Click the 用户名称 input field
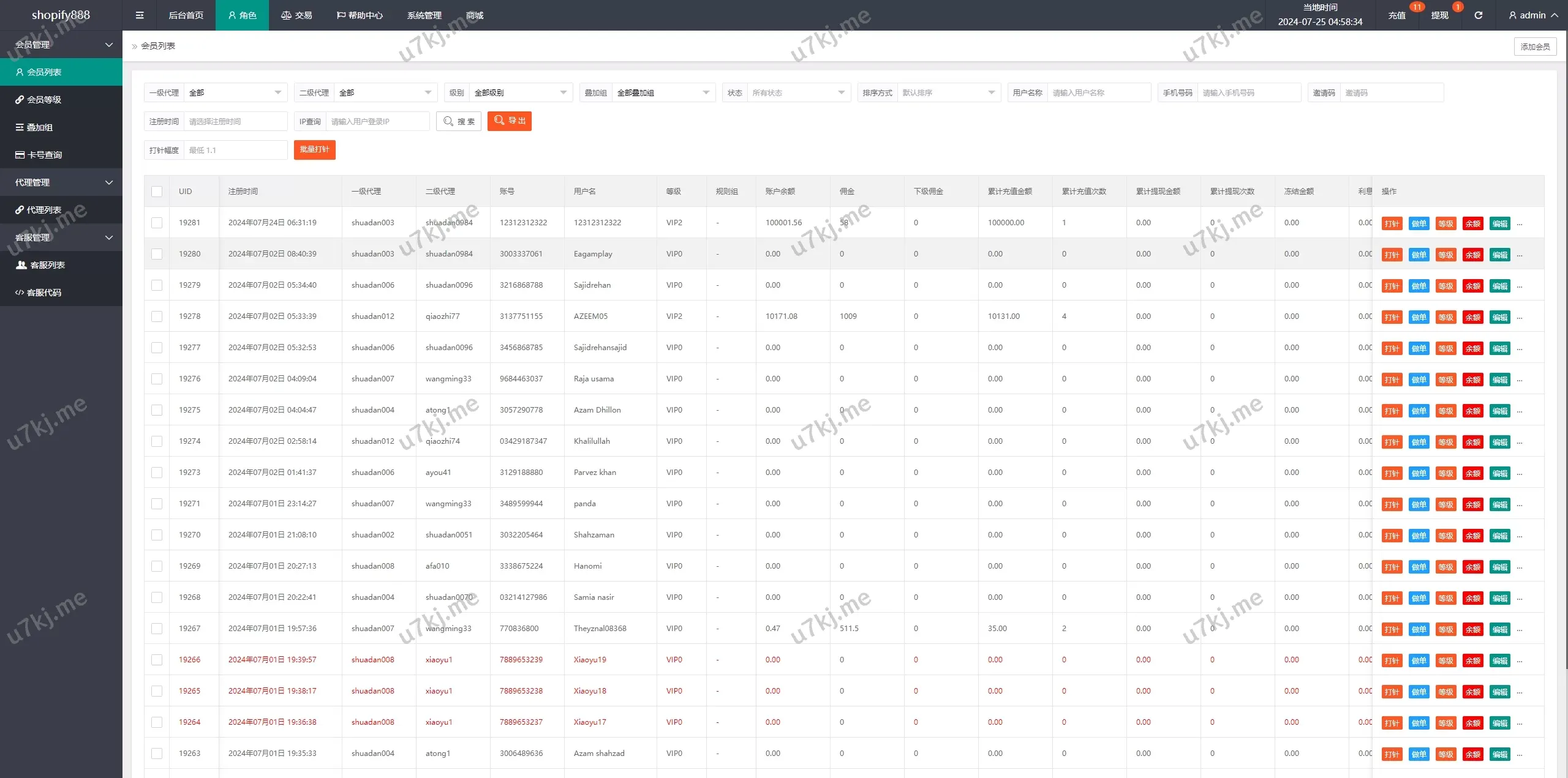The width and height of the screenshot is (1568, 778). click(x=1098, y=93)
